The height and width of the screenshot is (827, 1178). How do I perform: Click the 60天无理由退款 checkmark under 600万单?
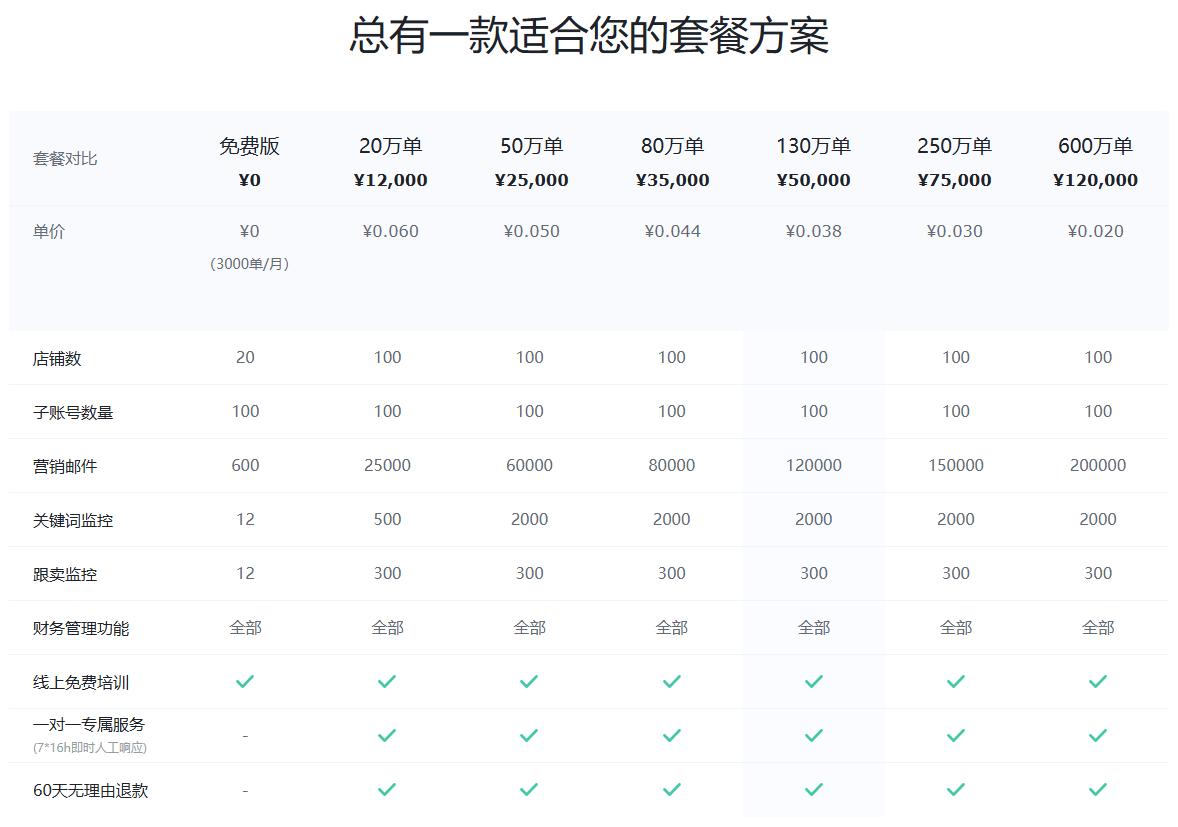pyautogui.click(x=1098, y=790)
